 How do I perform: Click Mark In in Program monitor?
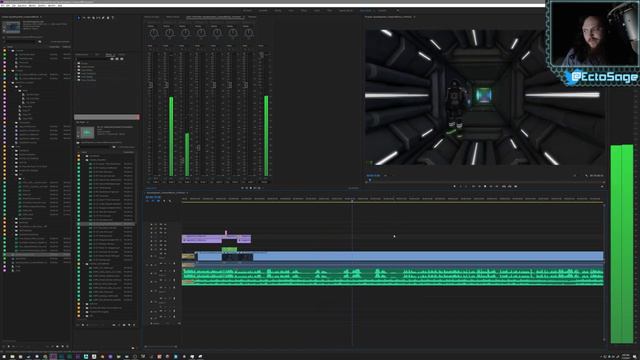(x=460, y=186)
